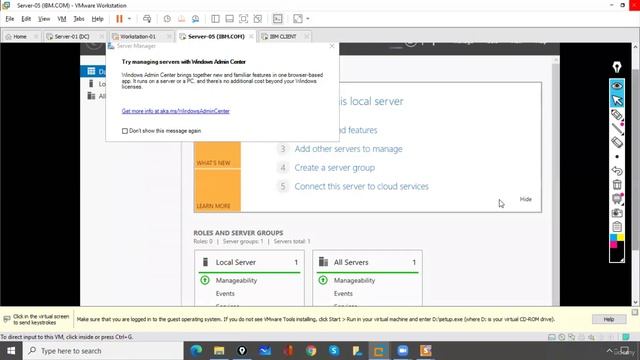640x360 pixels.
Task: Switch to the IBM CLIENT tab
Action: [282, 36]
